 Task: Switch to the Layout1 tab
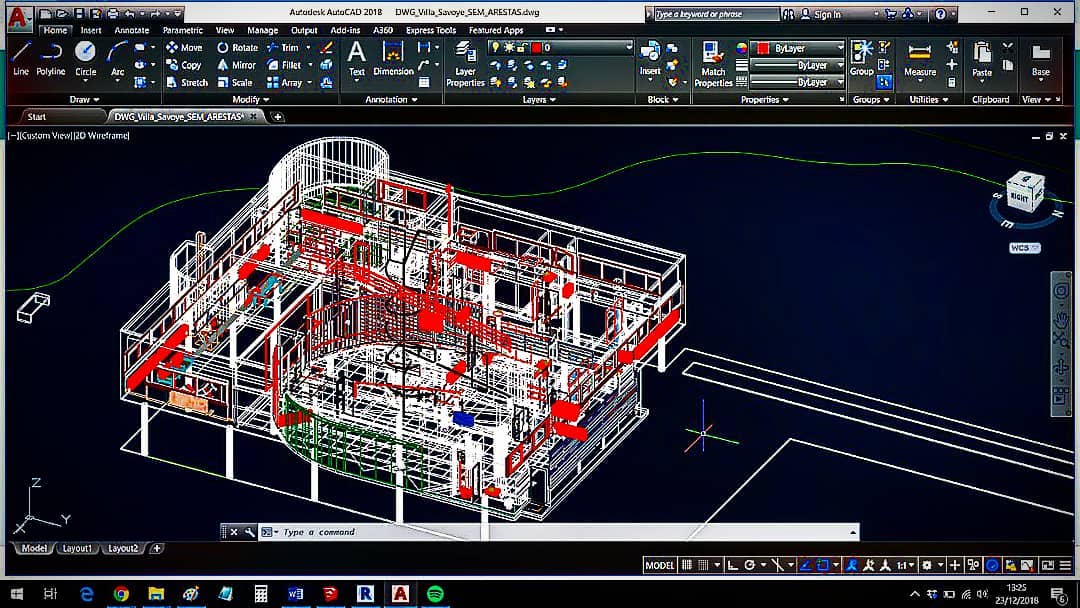click(77, 549)
